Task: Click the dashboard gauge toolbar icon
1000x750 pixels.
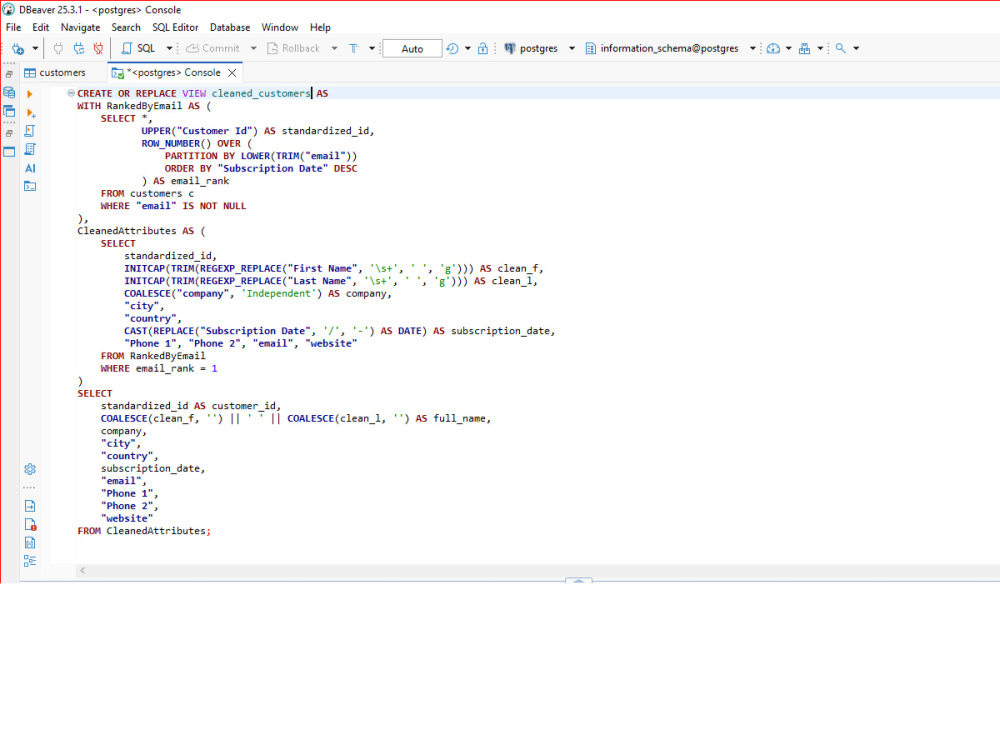Action: (x=773, y=48)
